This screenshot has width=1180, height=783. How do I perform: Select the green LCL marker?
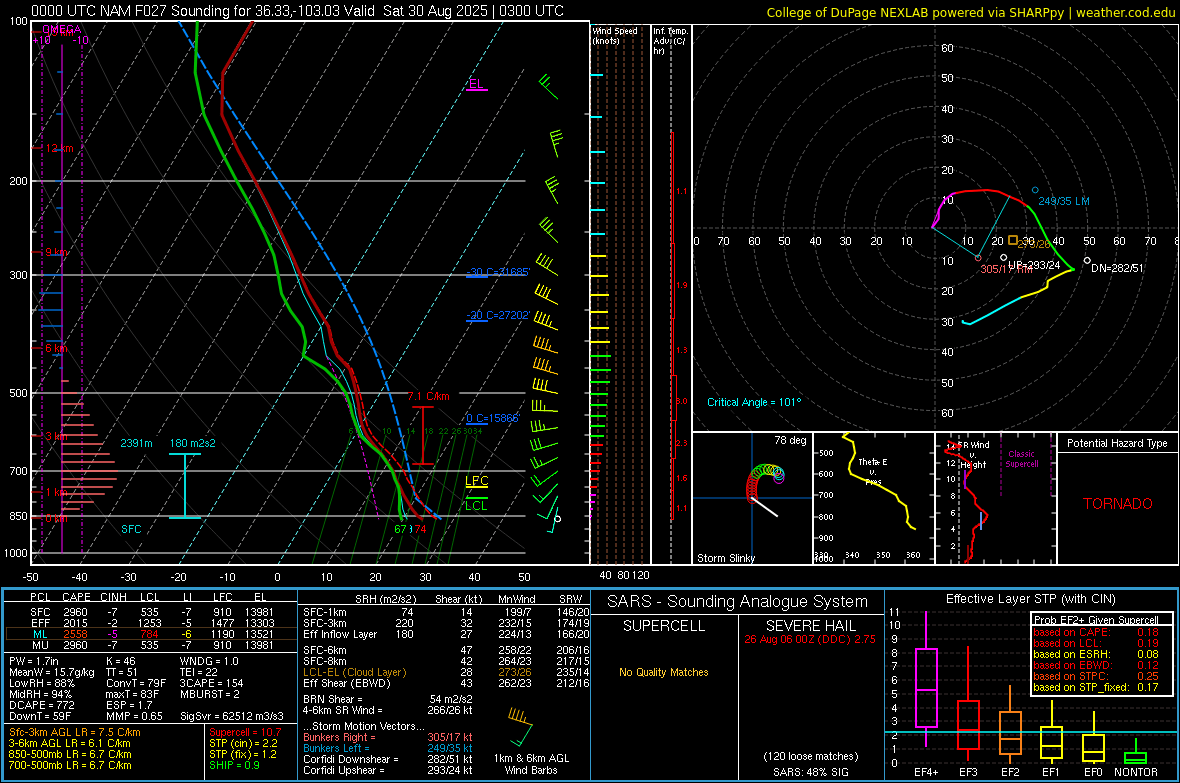pyautogui.click(x=476, y=504)
